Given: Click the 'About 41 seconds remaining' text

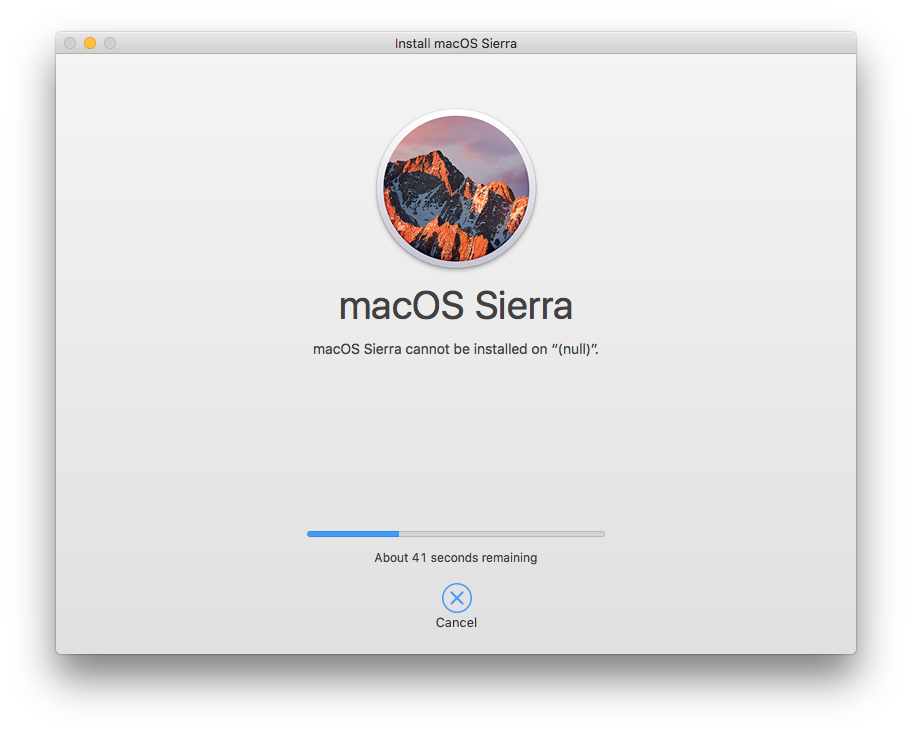Looking at the screenshot, I should (455, 558).
